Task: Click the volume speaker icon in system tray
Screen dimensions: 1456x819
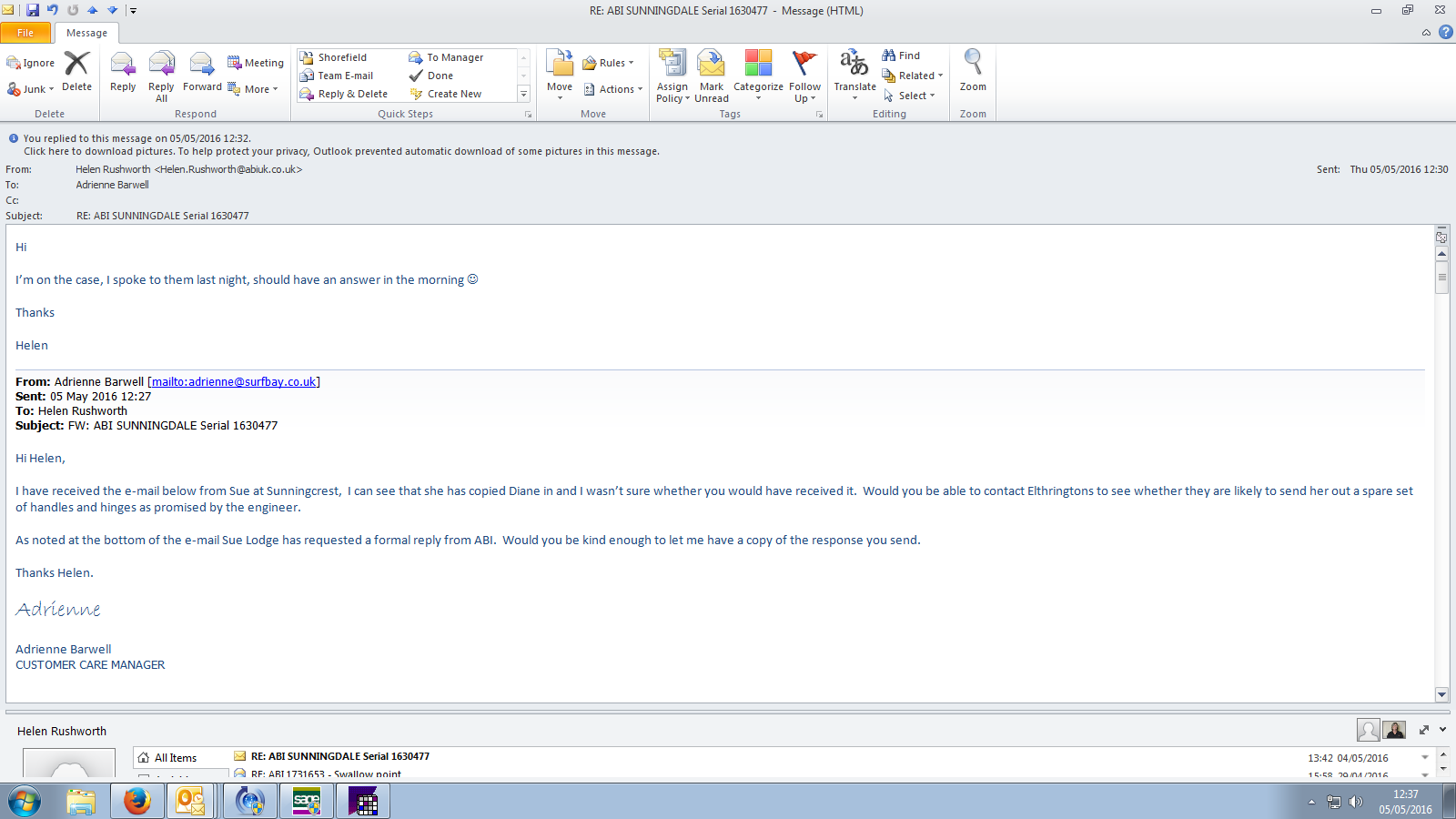Action: pyautogui.click(x=1356, y=802)
